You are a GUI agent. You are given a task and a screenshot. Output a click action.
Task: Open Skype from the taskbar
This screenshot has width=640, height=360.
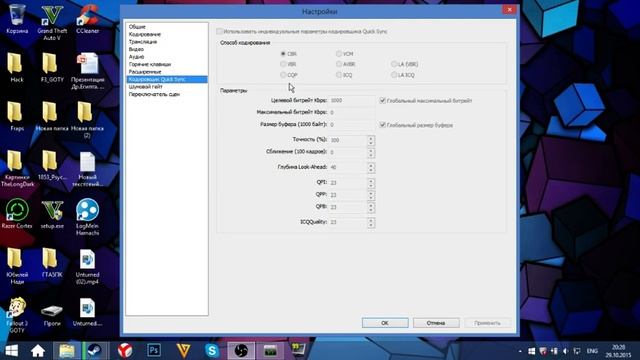212,351
